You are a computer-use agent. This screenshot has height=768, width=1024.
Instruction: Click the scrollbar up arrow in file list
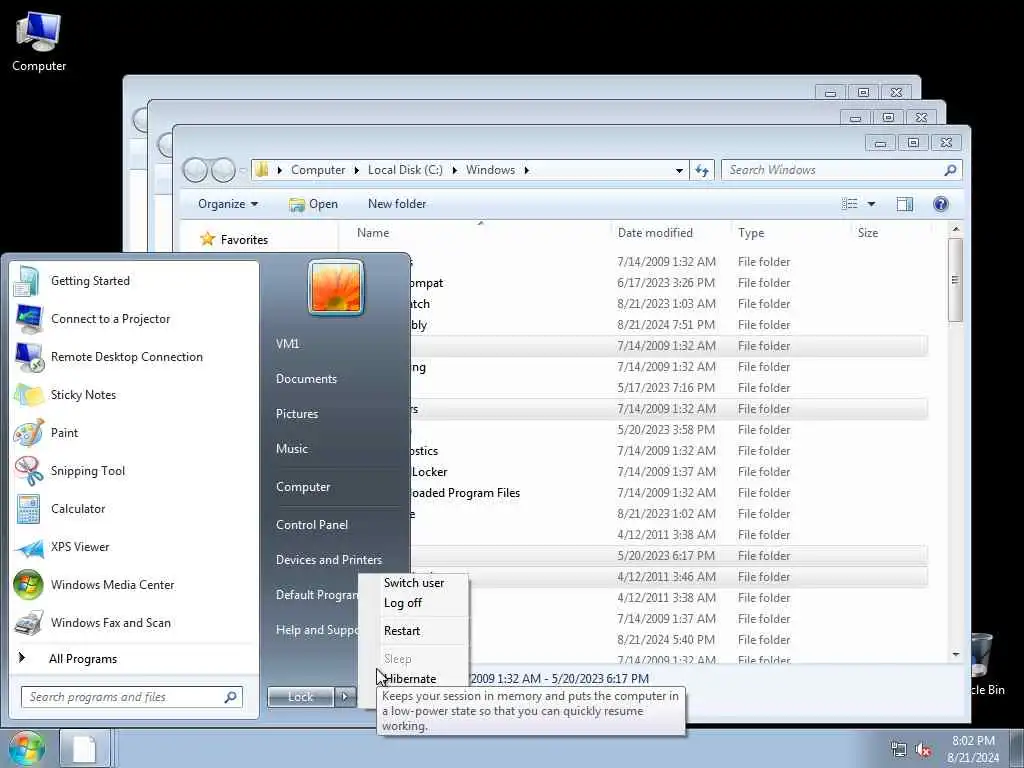coord(955,229)
